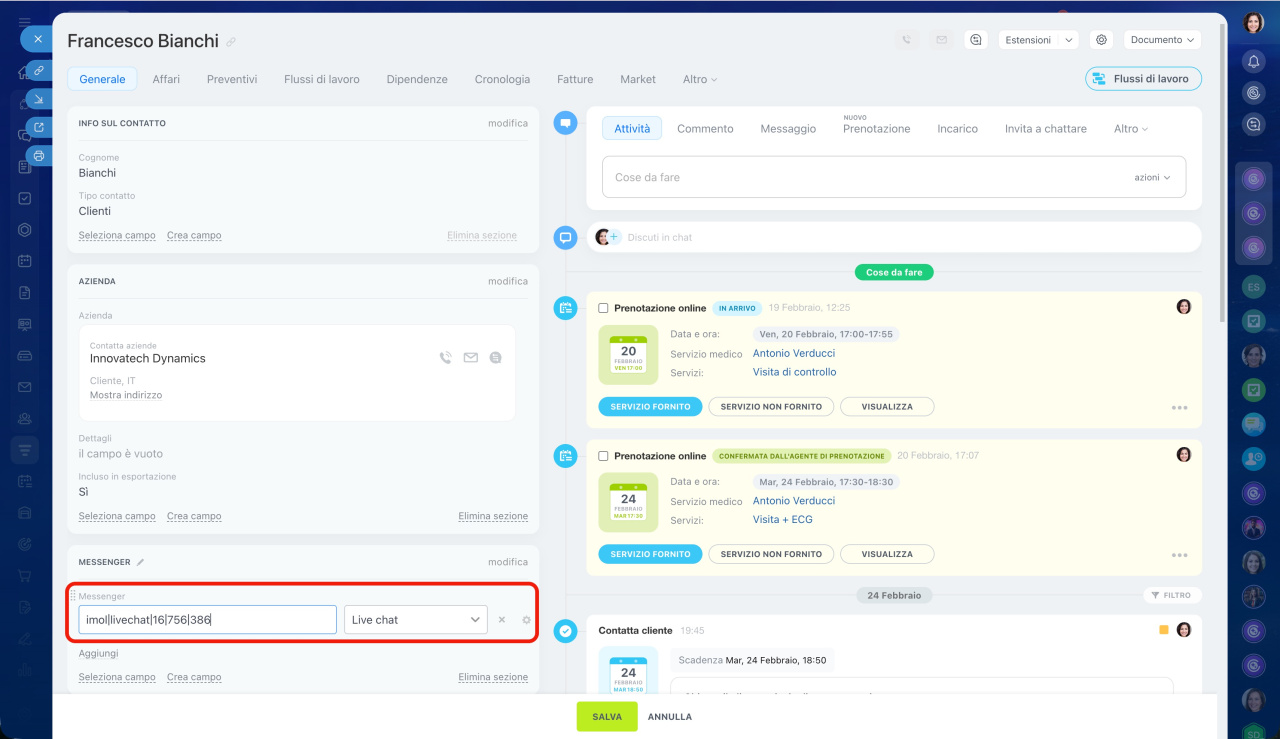Open Antonio Verducci link in first booking

(793, 353)
